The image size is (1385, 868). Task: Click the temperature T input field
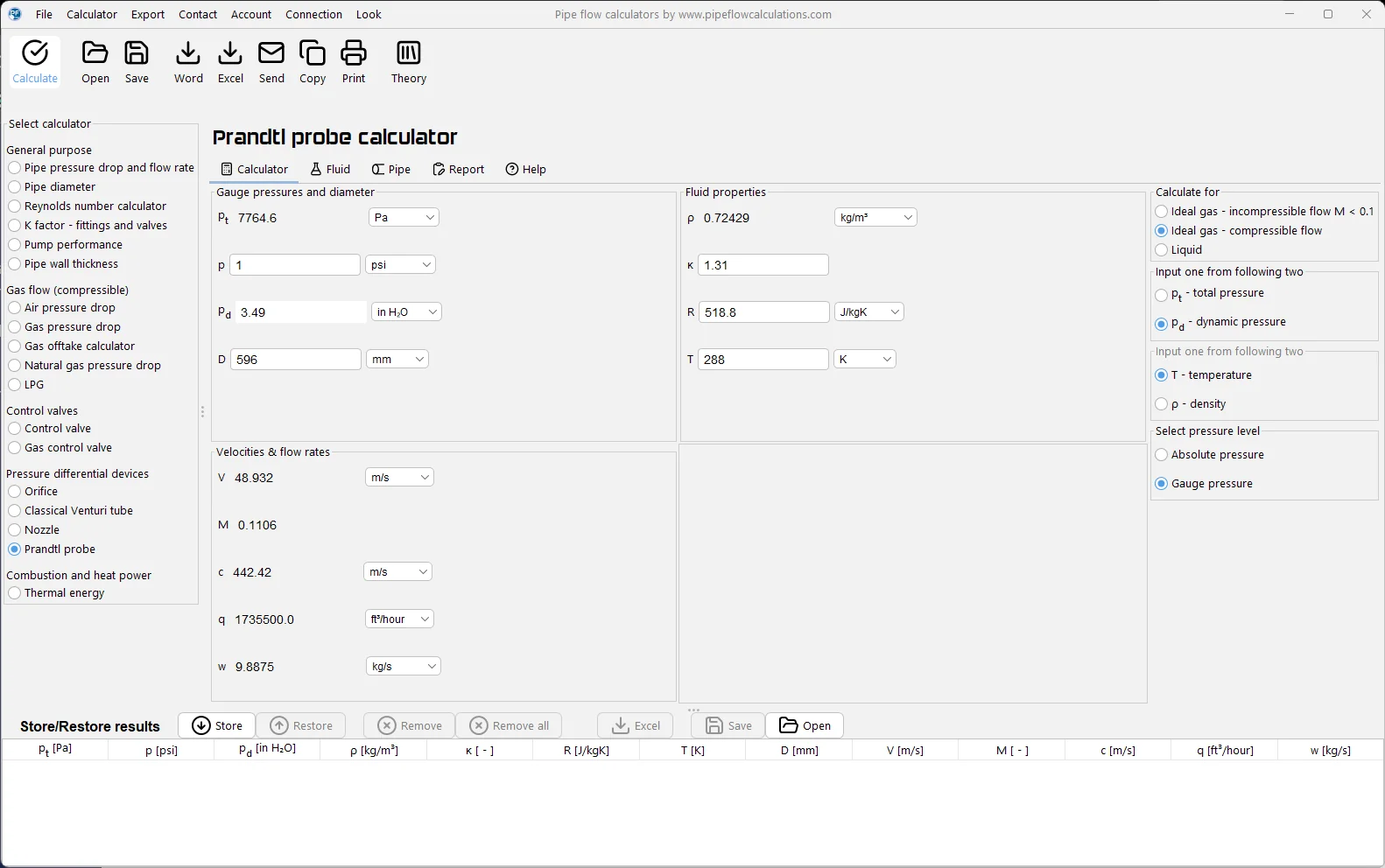pyautogui.click(x=763, y=359)
